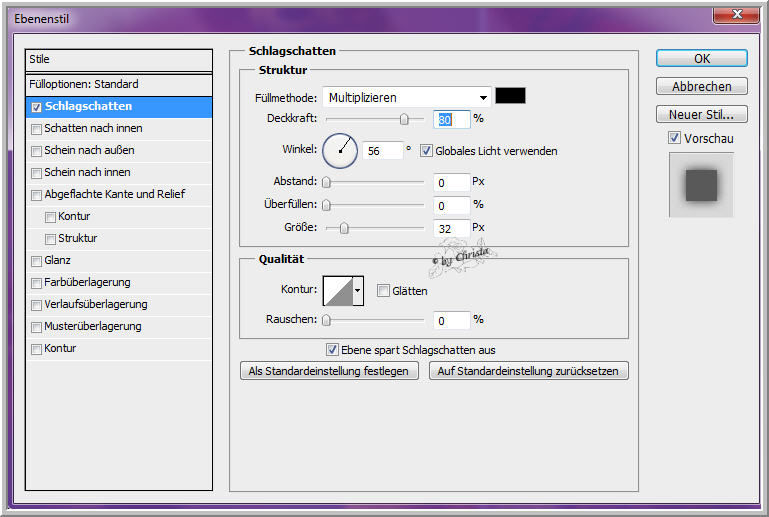Check the Glätten checkbox
The image size is (769, 517).
pyautogui.click(x=383, y=290)
